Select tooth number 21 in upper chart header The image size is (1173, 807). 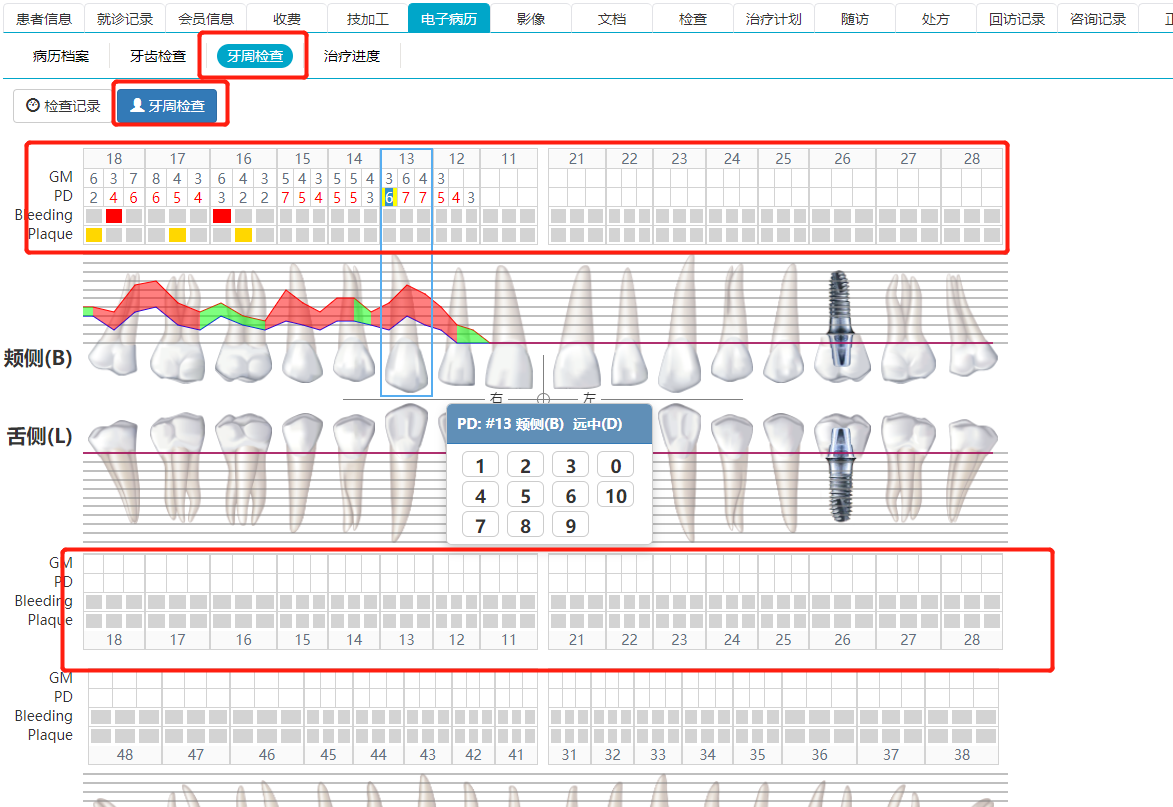coord(576,159)
